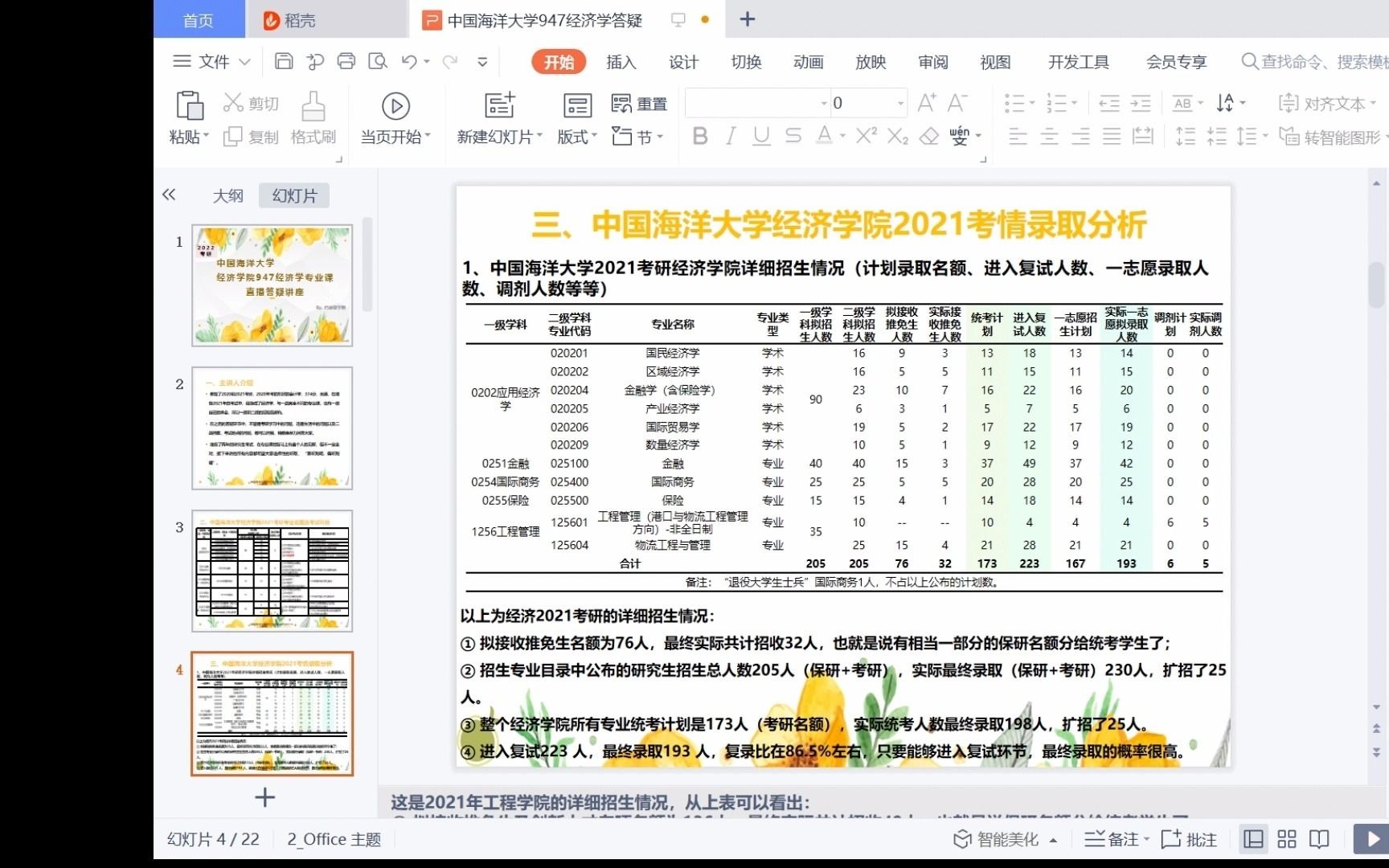The height and width of the screenshot is (868, 1389).
Task: Toggle Notes 备注 pane
Action: tap(1117, 839)
